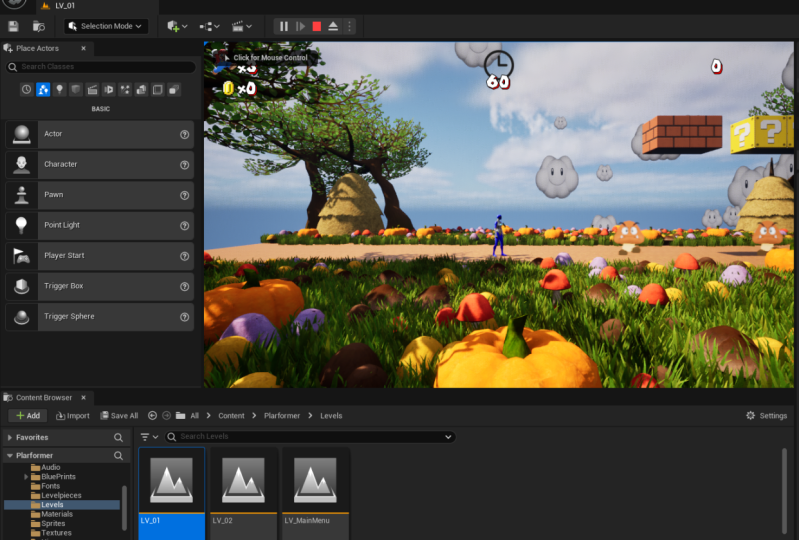Go forward in Content Browser history
This screenshot has width=799, height=540.
click(x=166, y=416)
